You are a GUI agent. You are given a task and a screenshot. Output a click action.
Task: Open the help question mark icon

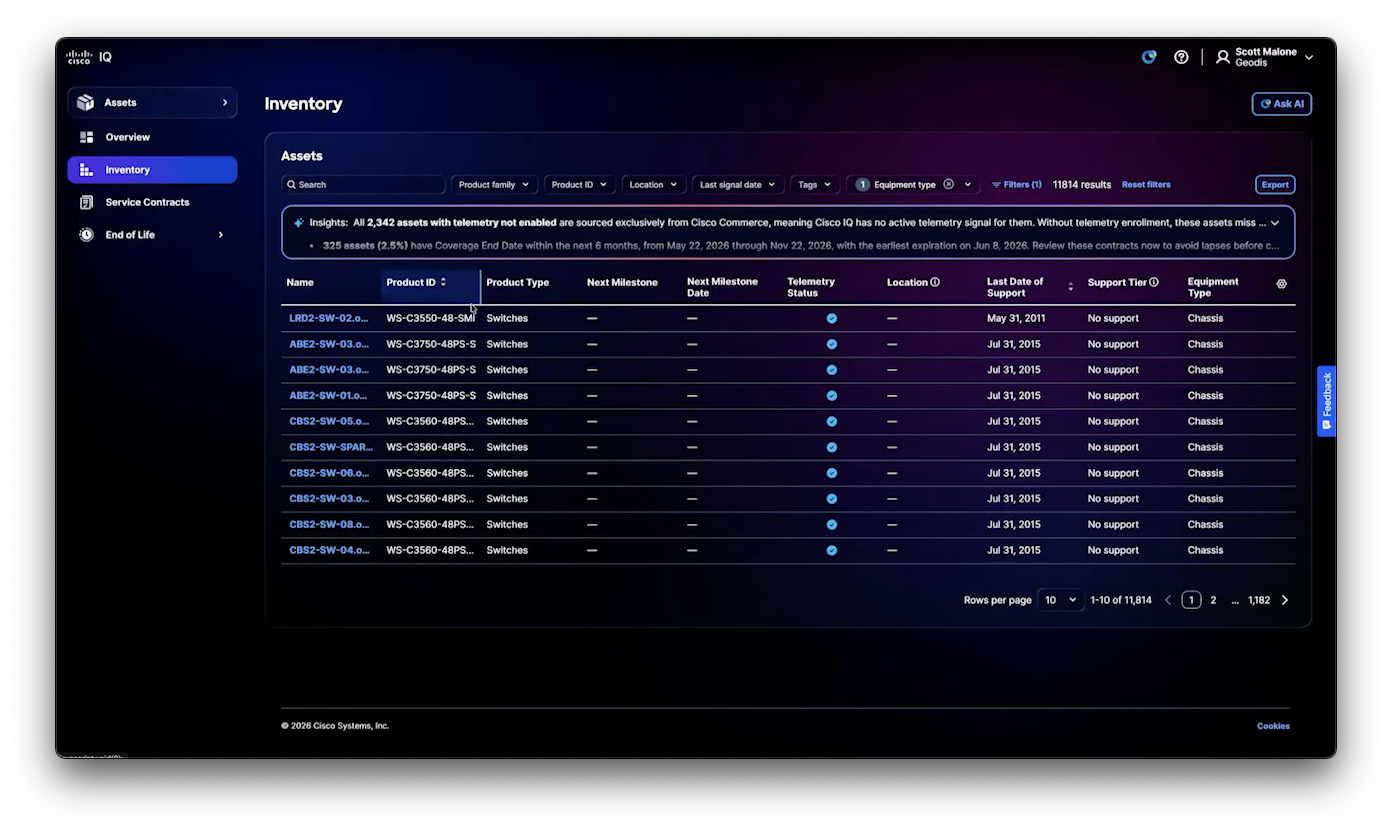click(x=1181, y=57)
